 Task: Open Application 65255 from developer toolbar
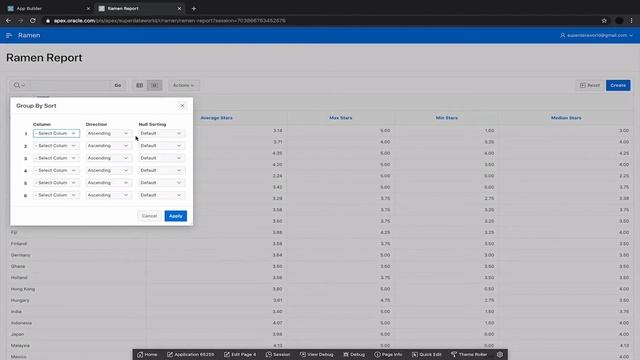(191, 354)
